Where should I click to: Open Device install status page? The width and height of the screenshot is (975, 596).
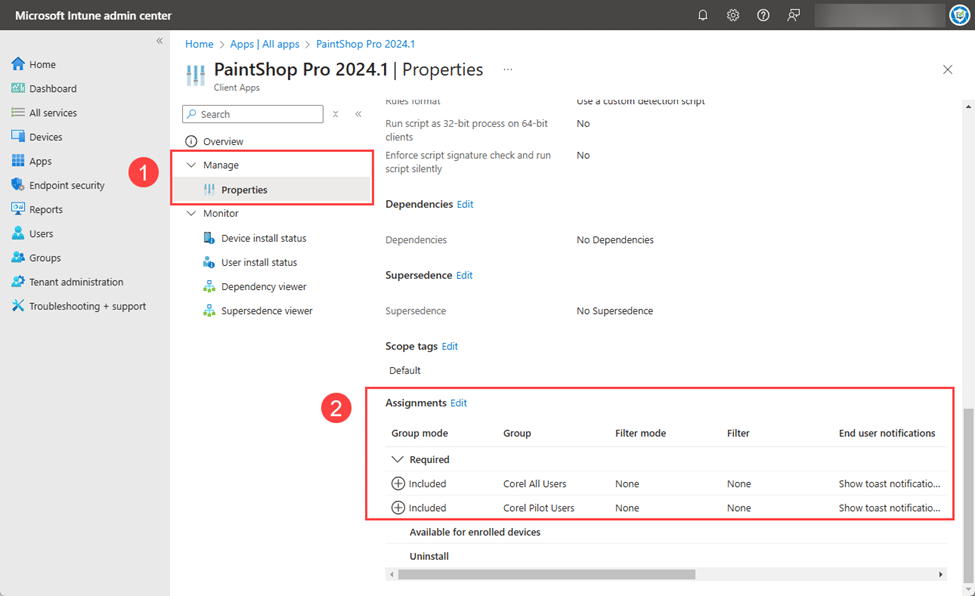(x=263, y=238)
